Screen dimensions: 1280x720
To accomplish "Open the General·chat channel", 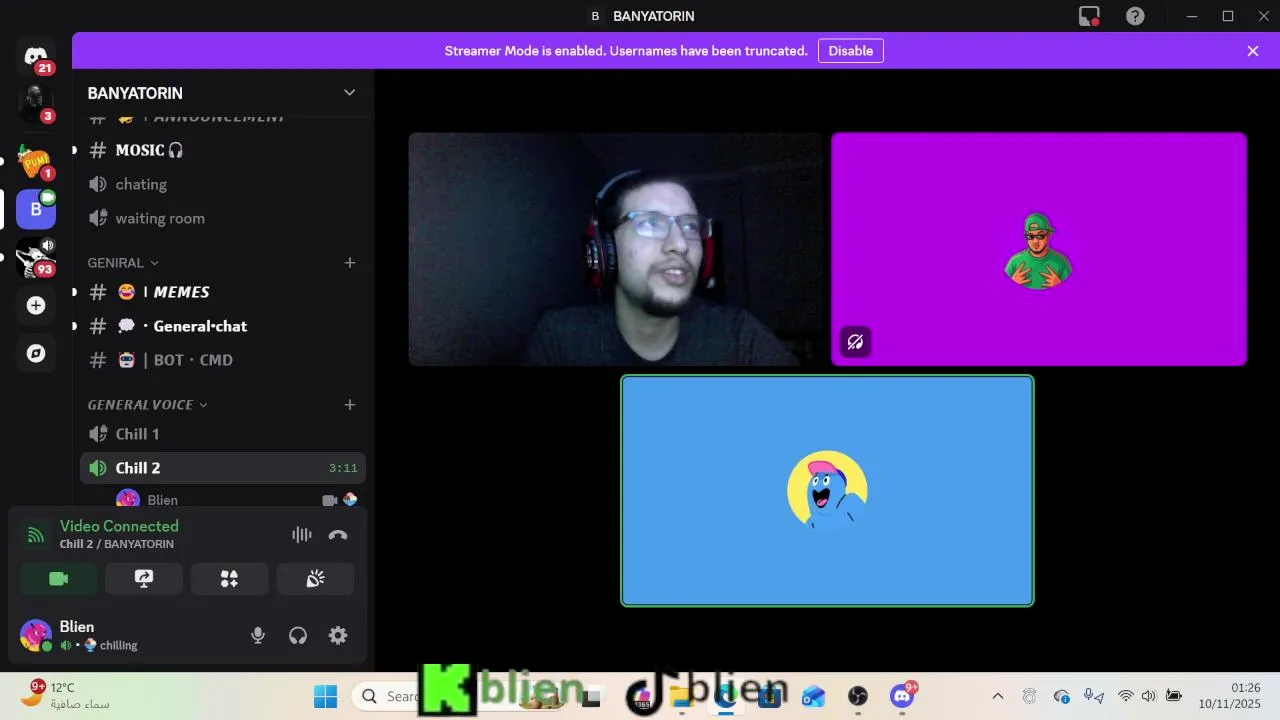I will pos(222,326).
